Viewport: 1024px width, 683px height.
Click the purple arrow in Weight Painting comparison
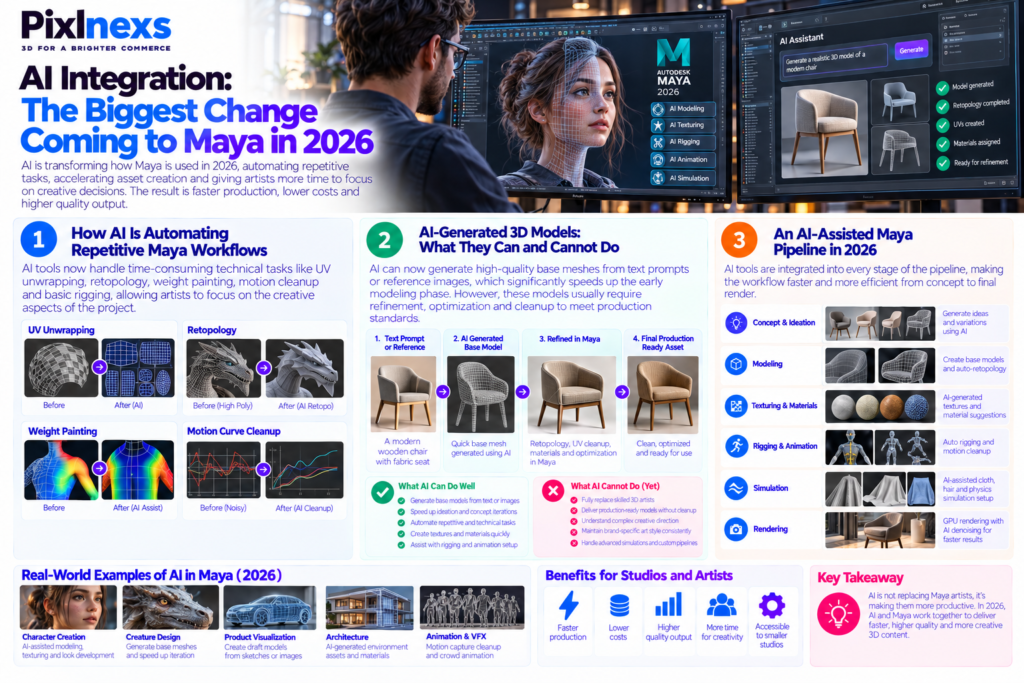click(x=99, y=468)
